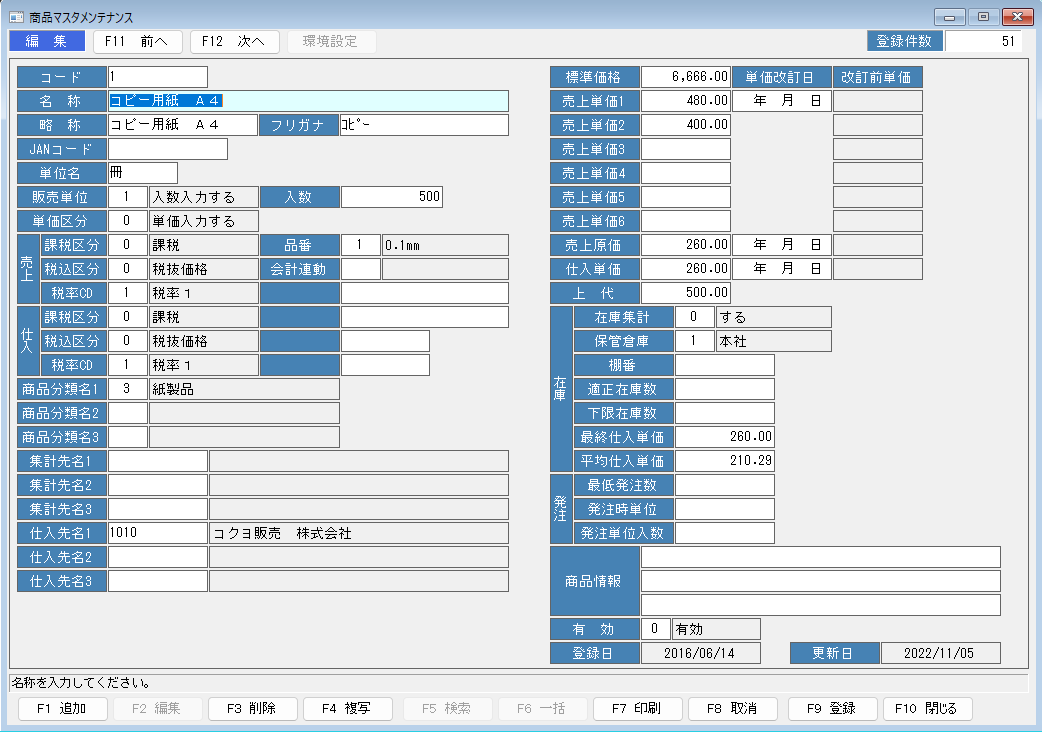1042x732 pixels.
Task: Cancel changes with F8 取消
Action: (x=732, y=708)
